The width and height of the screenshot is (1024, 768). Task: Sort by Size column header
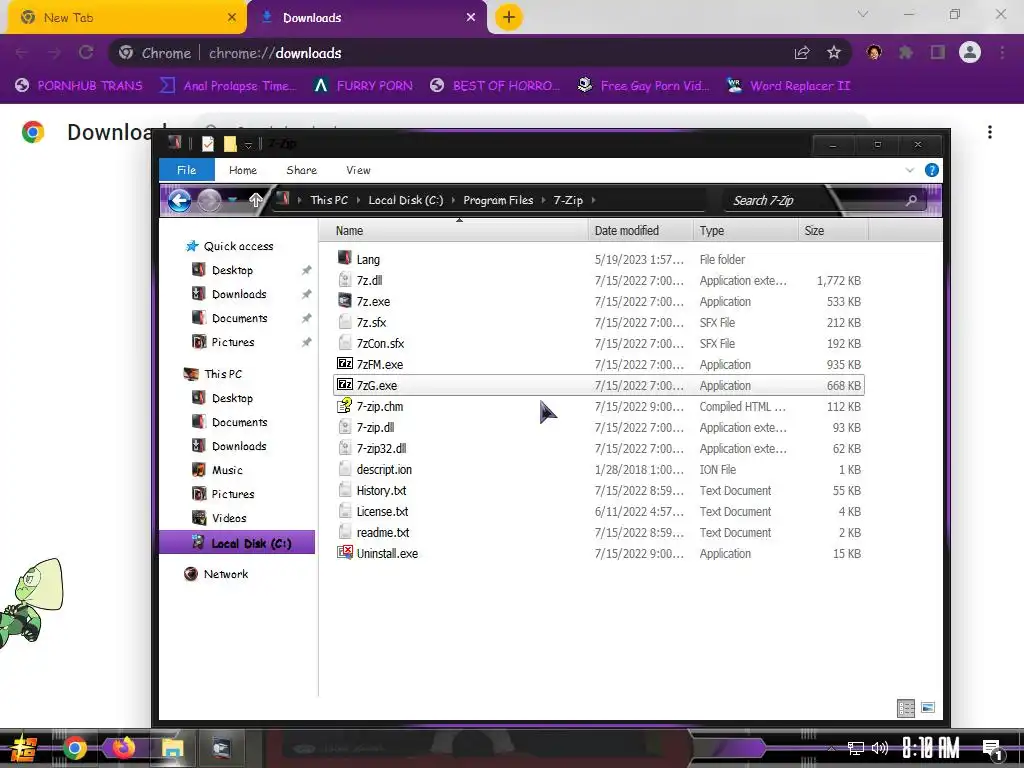(x=833, y=231)
